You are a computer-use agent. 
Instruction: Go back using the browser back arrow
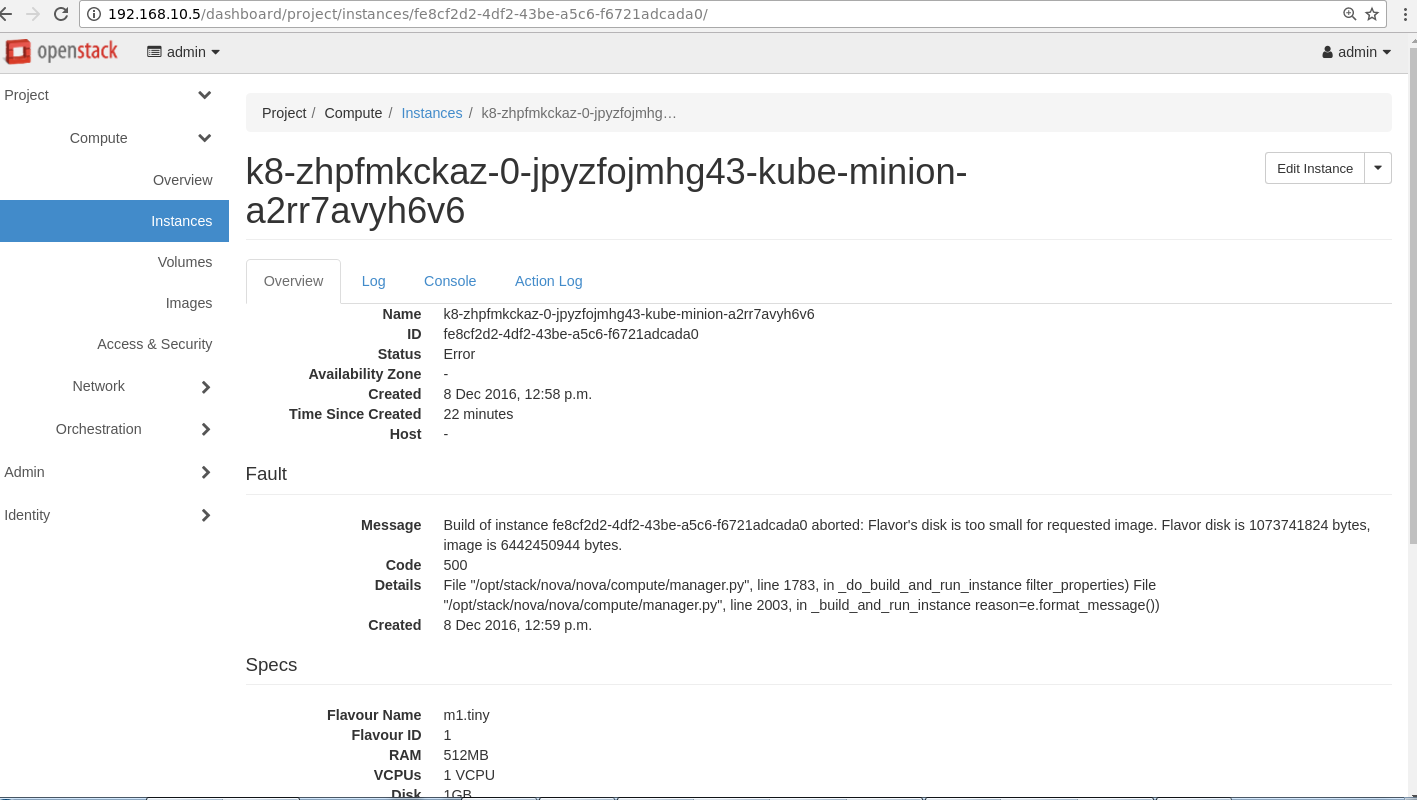click(x=6, y=14)
